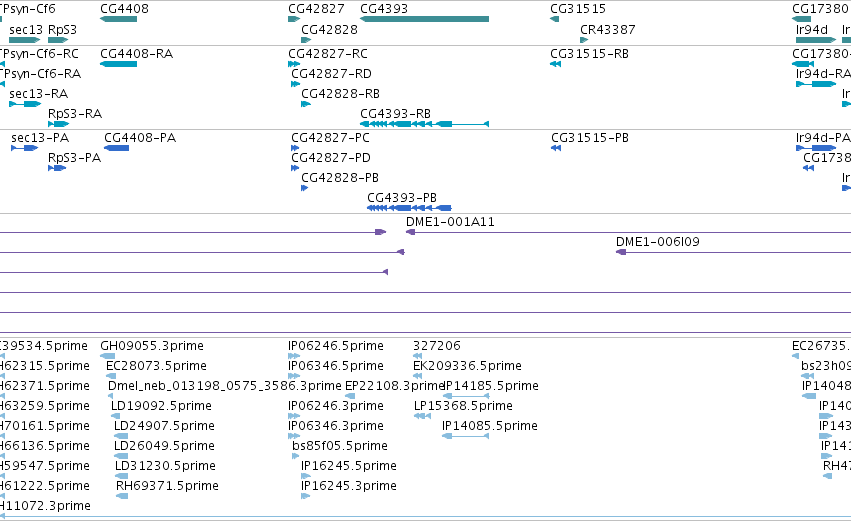Open EST IP06346.5prime
The width and height of the screenshot is (851, 521).
(336, 366)
